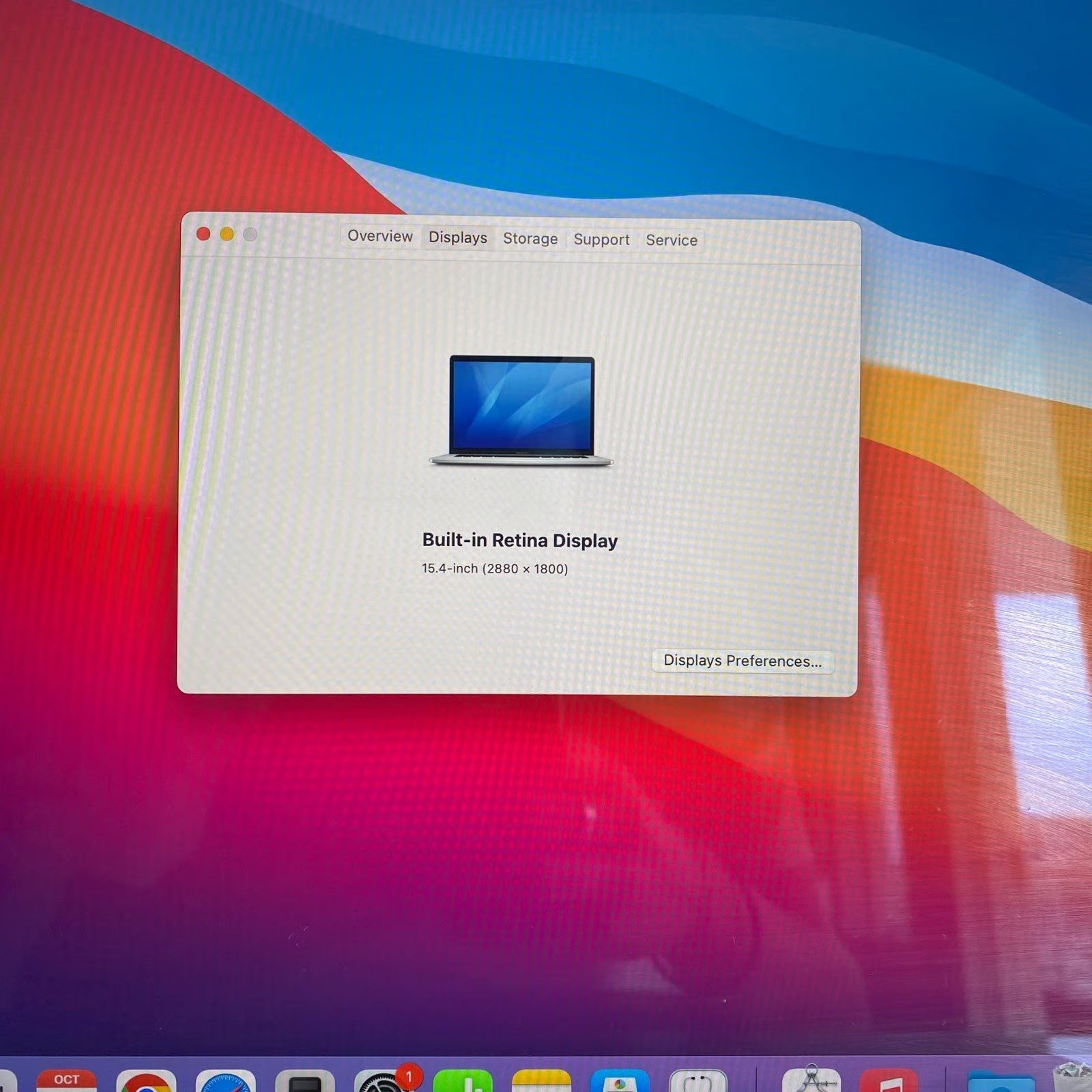The image size is (1092, 1092).
Task: Open Safari browser in the Dock
Action: pos(225,1085)
